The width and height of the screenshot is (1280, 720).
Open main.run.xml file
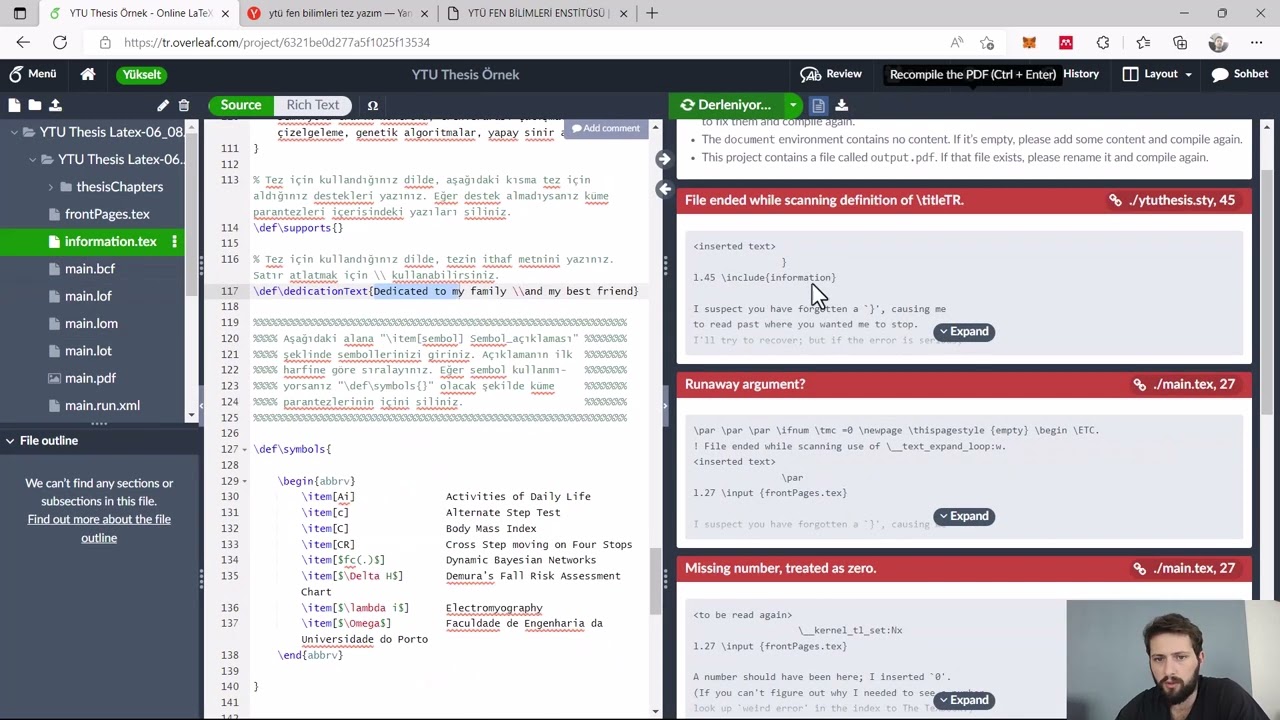coord(102,405)
